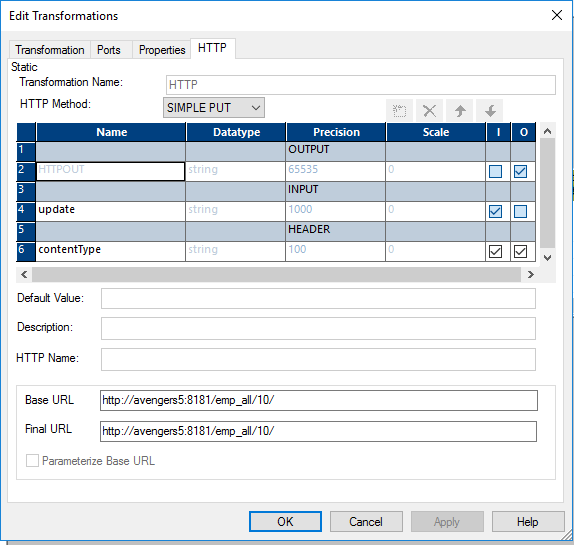Screen dimensions: 574x545
Task: Click the Final URL field
Action: pyautogui.click(x=318, y=431)
